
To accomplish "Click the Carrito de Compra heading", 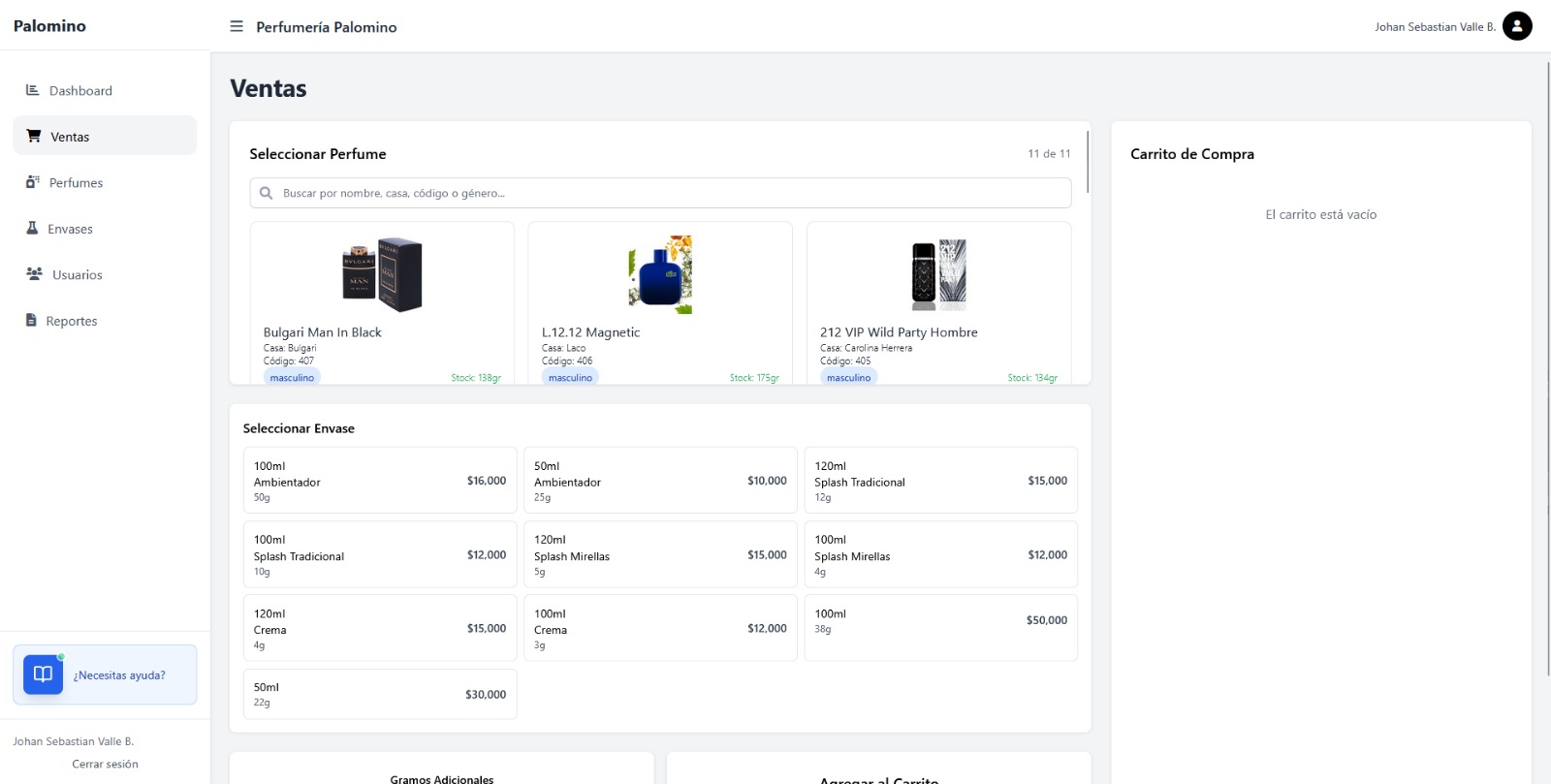I will (1192, 154).
